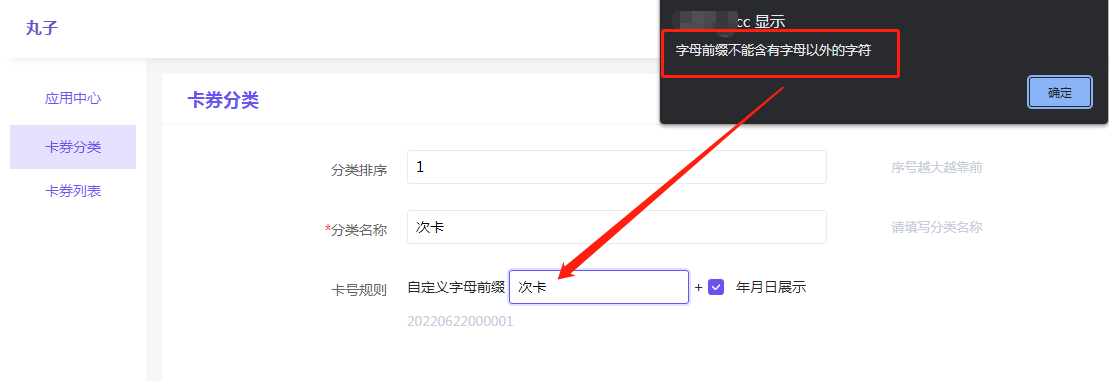
Task: Click the 分类排序 field label
Action: click(359, 170)
